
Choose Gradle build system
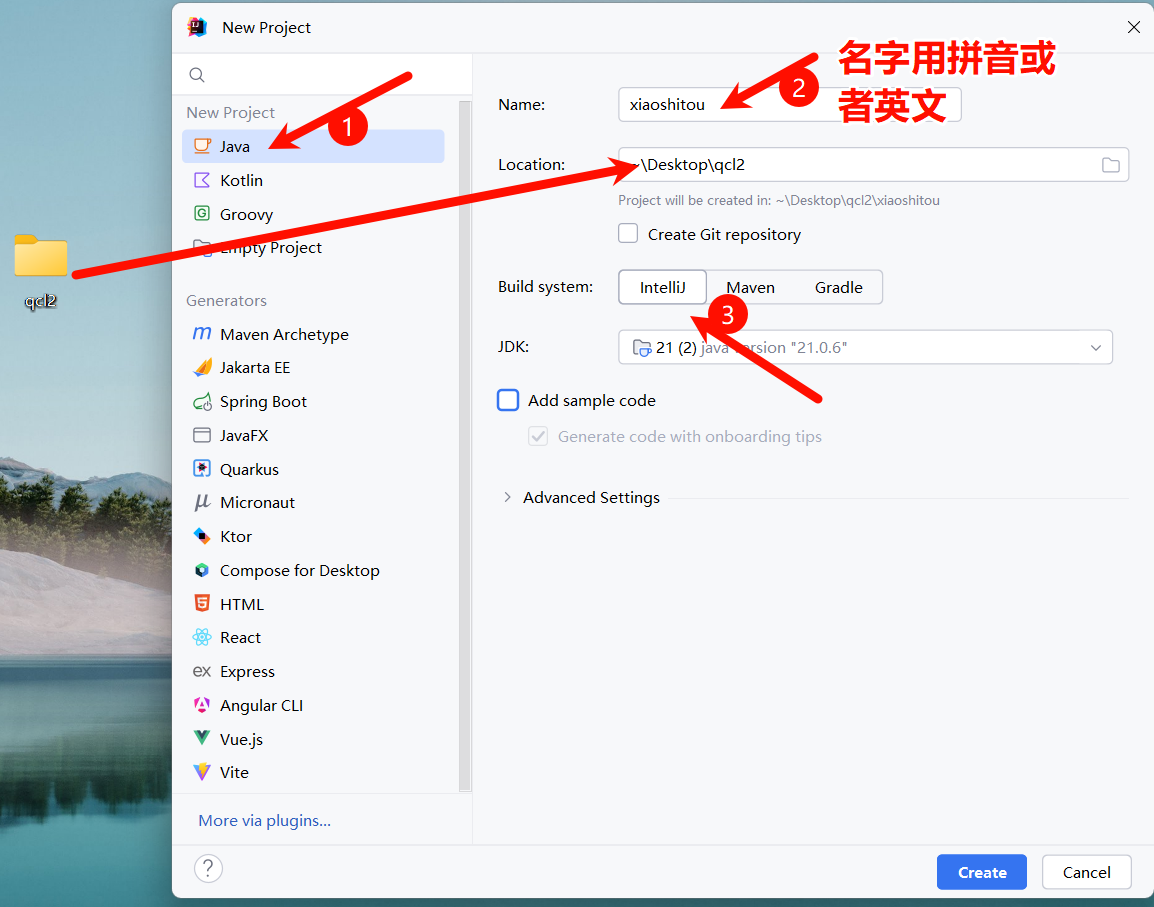pyautogui.click(x=838, y=287)
